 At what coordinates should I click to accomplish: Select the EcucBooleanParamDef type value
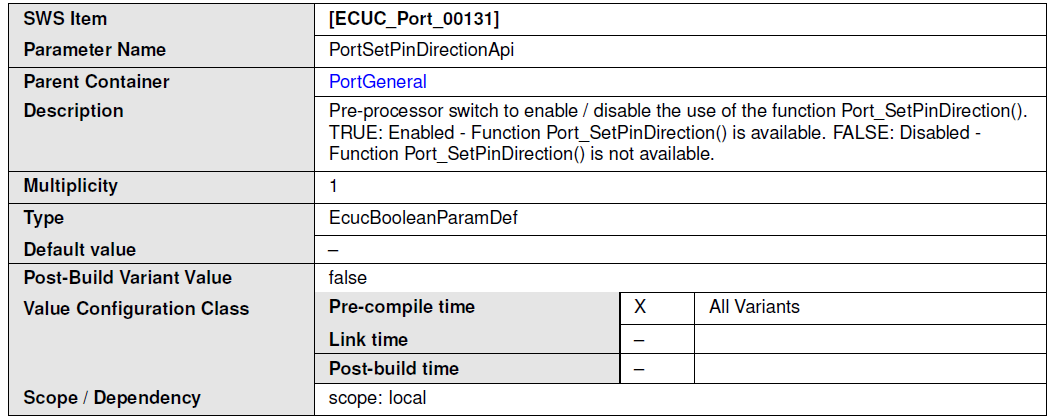(423, 218)
